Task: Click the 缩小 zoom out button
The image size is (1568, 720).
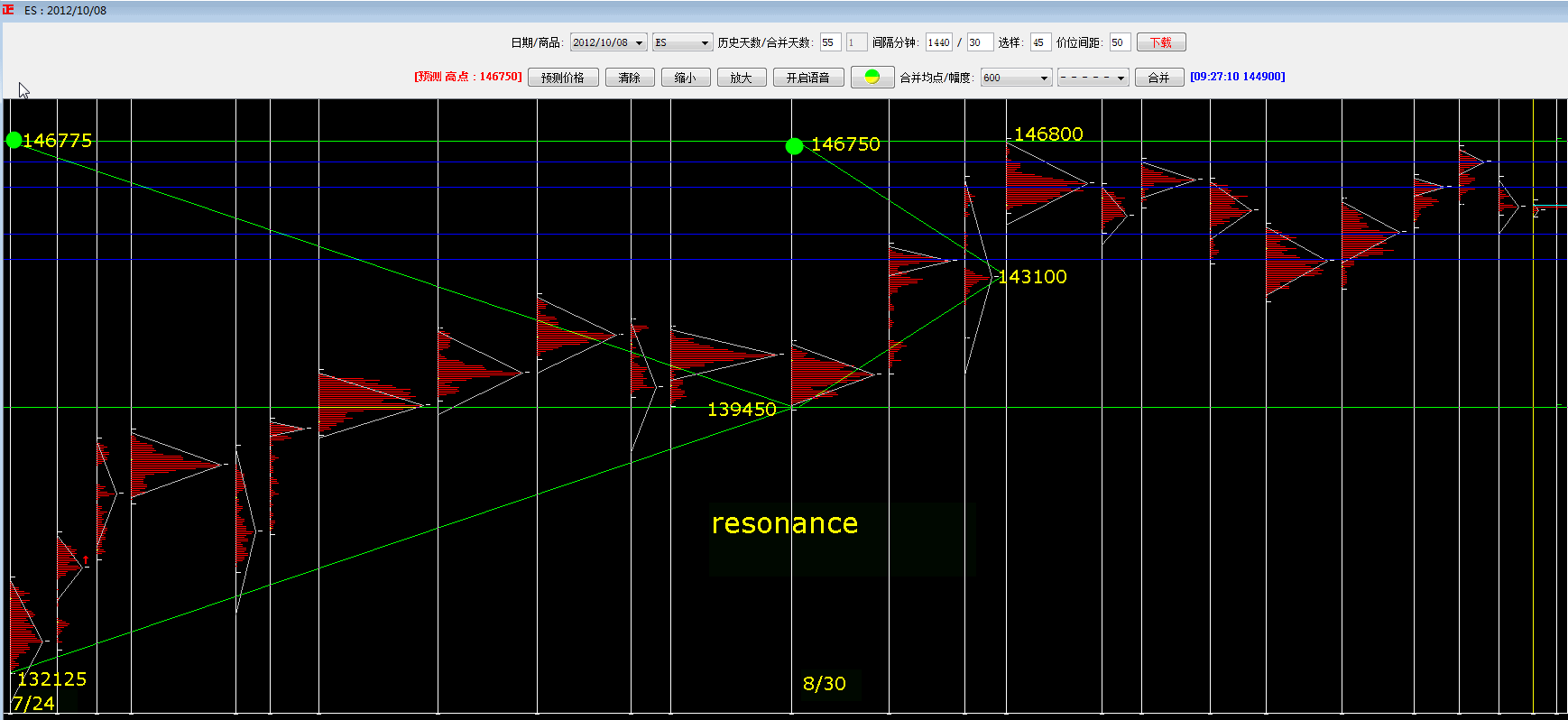Action: point(686,78)
